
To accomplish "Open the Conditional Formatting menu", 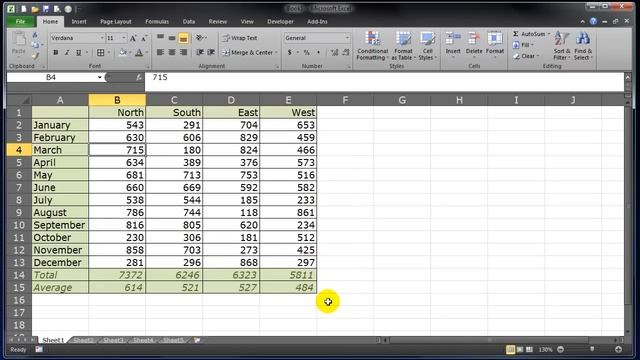I will 372,45.
